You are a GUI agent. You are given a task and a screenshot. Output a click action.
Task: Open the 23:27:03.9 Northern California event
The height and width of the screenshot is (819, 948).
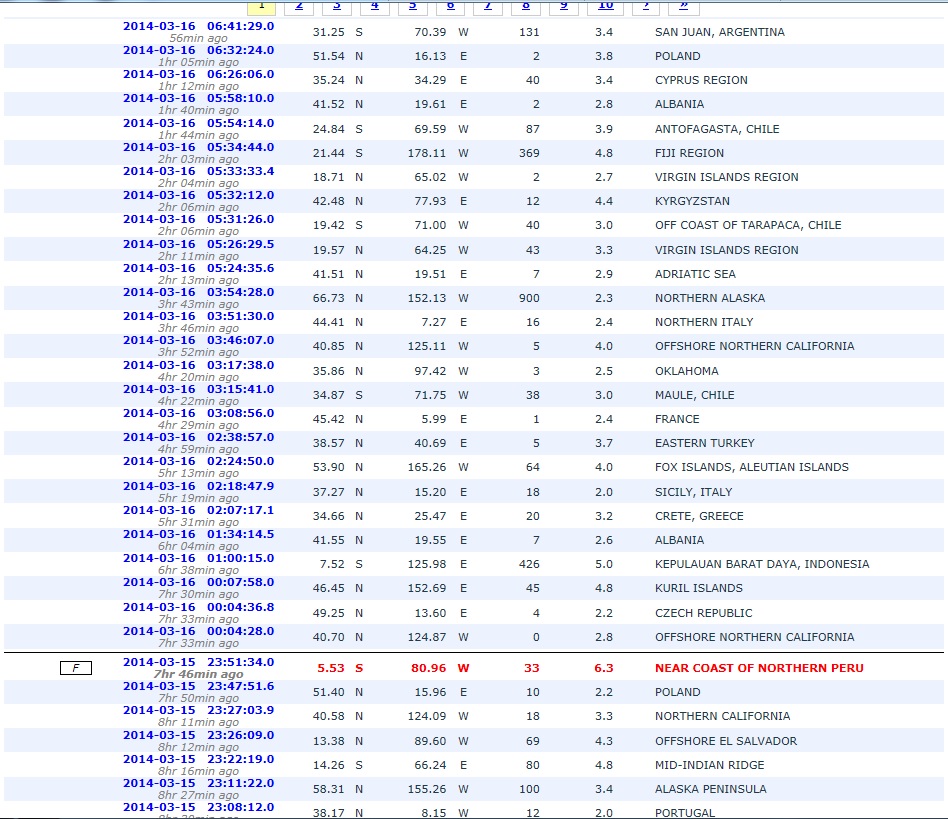(x=198, y=711)
